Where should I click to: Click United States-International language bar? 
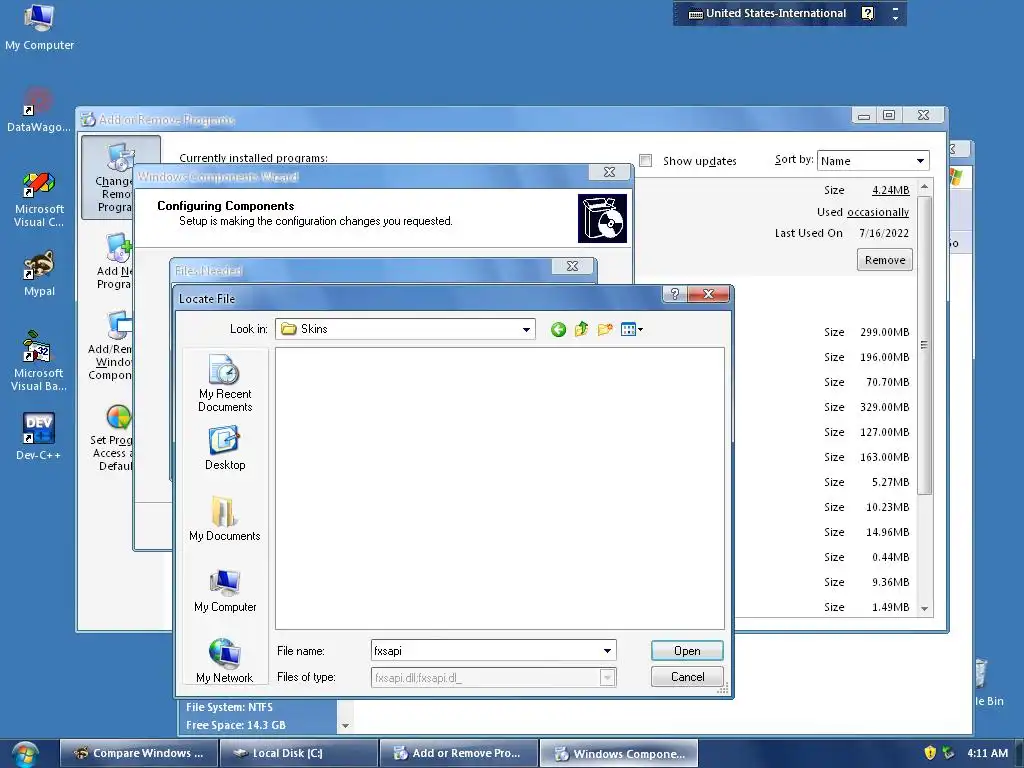[767, 13]
